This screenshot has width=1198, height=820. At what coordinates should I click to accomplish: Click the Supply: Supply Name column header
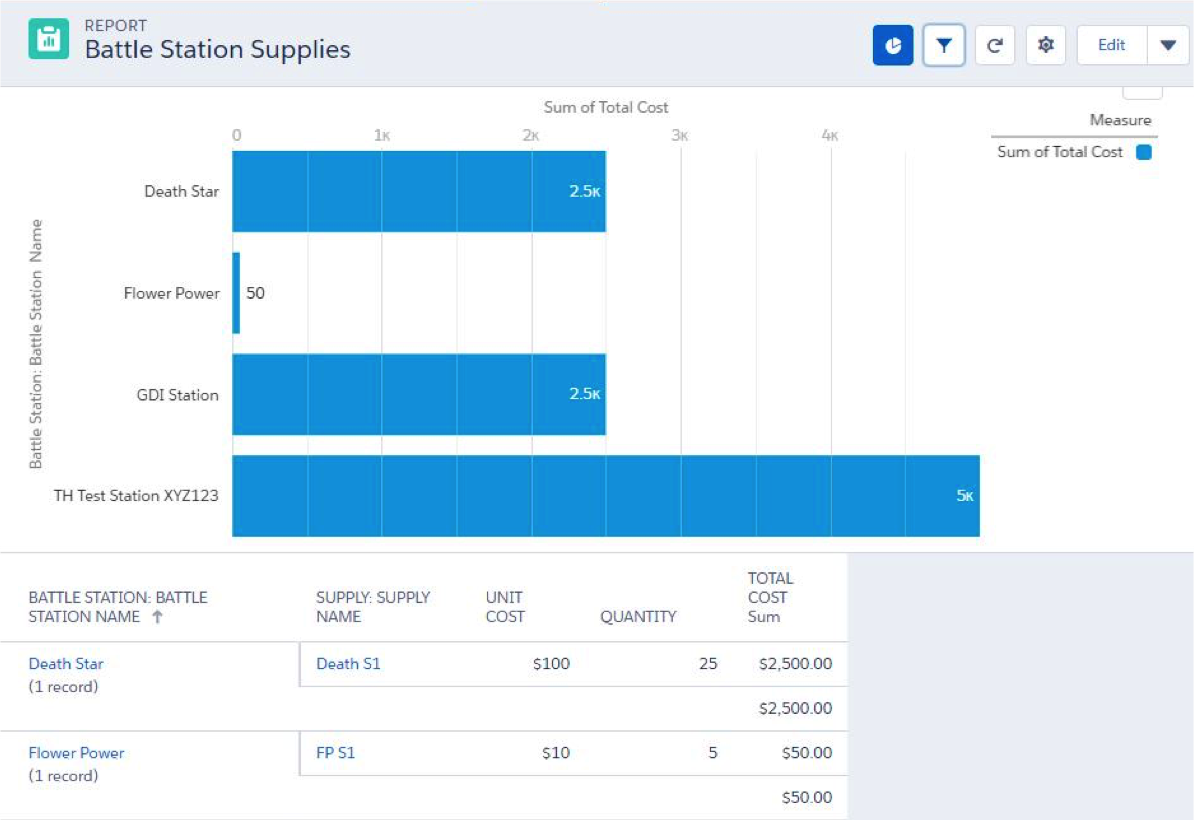click(373, 607)
